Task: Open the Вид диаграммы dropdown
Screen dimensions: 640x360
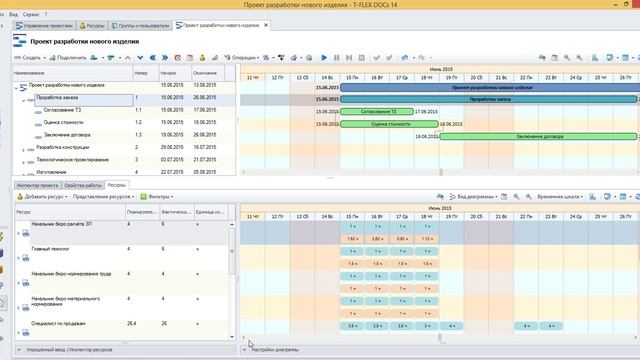Action: (x=473, y=197)
